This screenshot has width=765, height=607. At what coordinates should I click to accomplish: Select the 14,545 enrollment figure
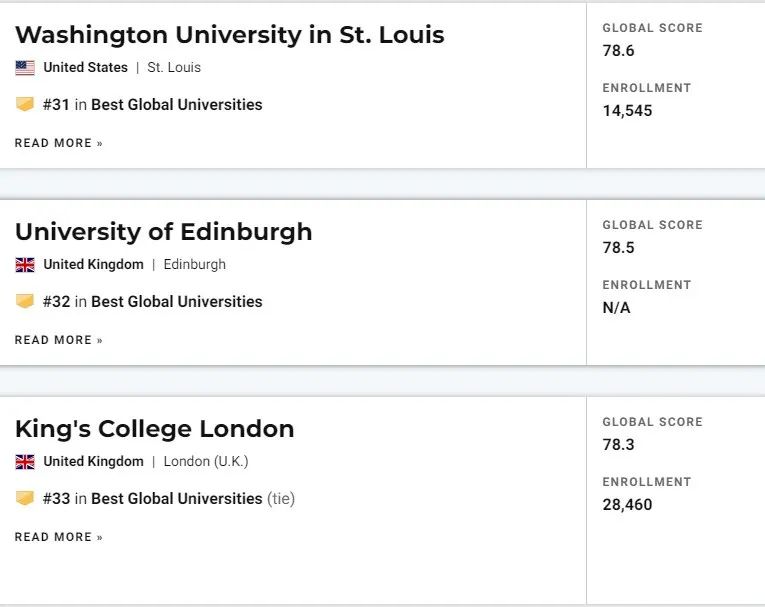pos(627,111)
